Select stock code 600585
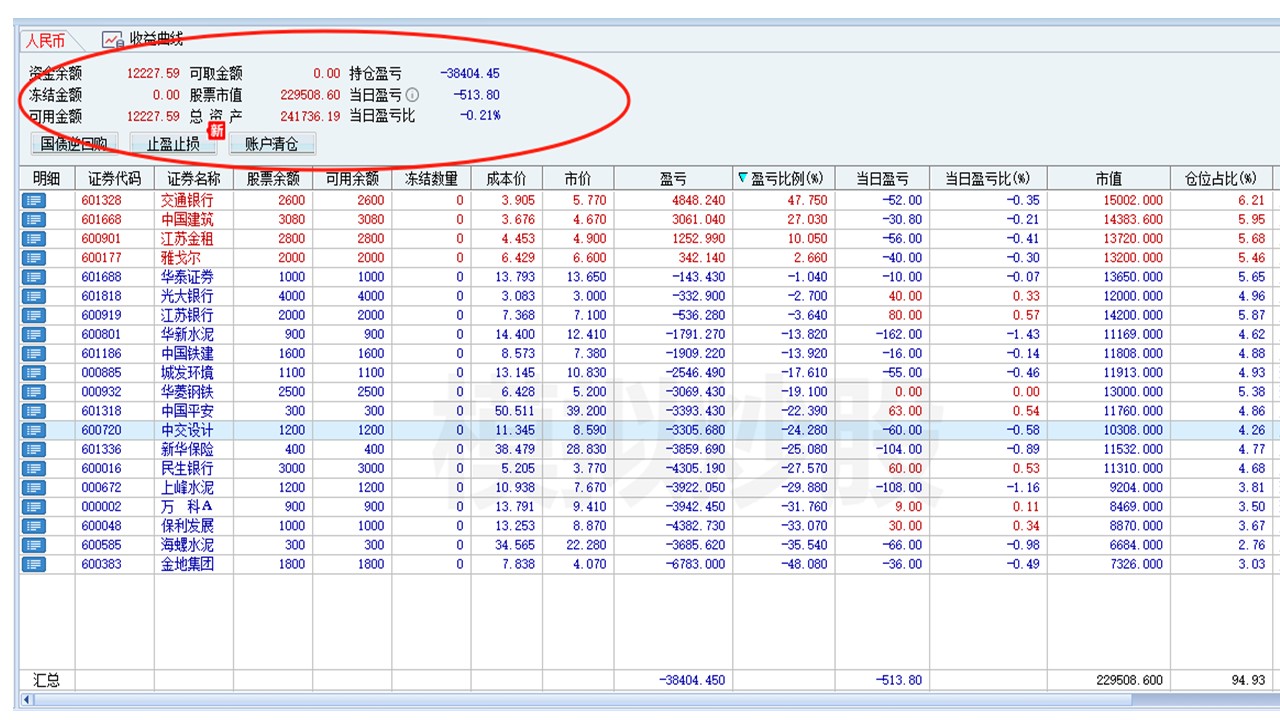This screenshot has width=1280, height=720. tap(101, 545)
